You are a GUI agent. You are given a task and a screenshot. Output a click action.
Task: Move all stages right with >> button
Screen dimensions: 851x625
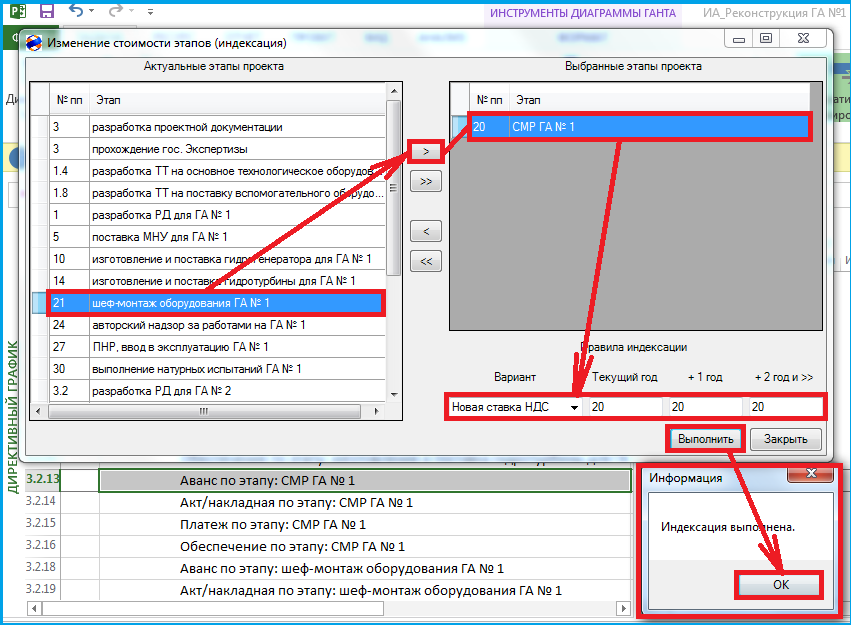[x=426, y=181]
